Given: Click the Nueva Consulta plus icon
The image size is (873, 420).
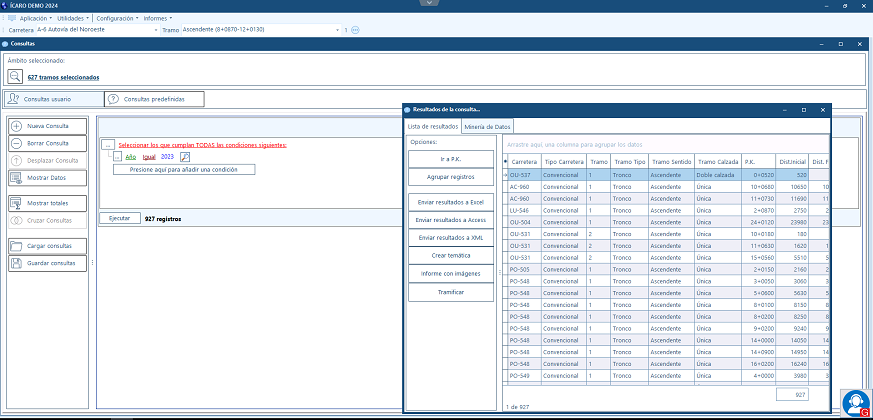Looking at the screenshot, I should [x=16, y=126].
